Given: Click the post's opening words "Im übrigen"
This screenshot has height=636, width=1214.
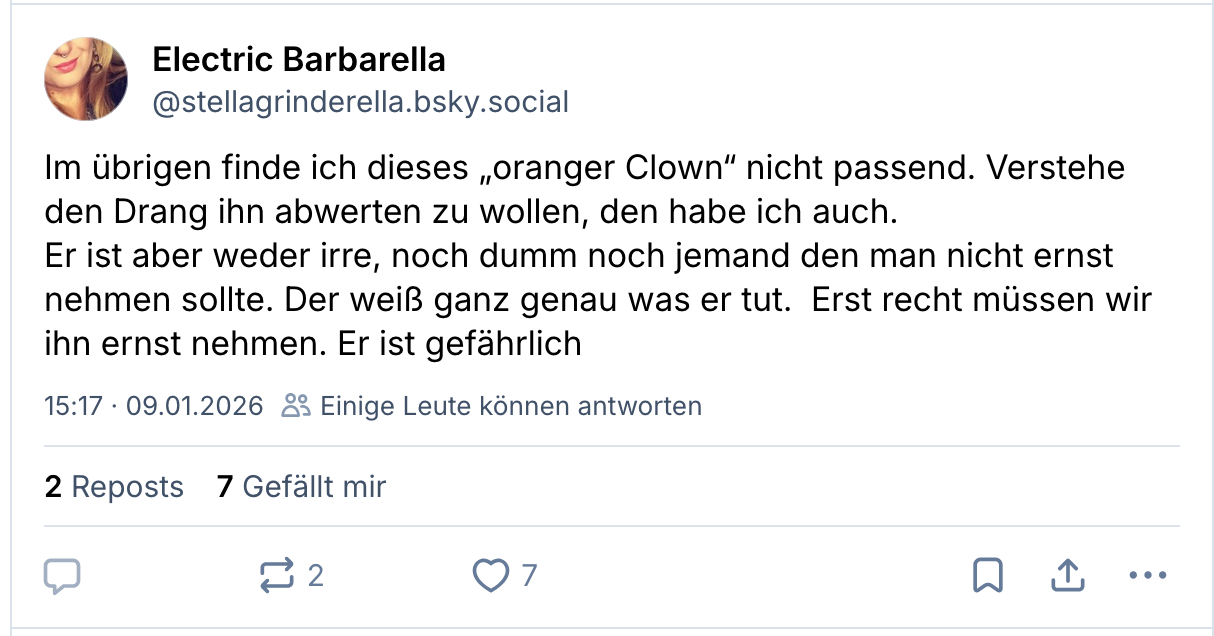Looking at the screenshot, I should tap(112, 167).
